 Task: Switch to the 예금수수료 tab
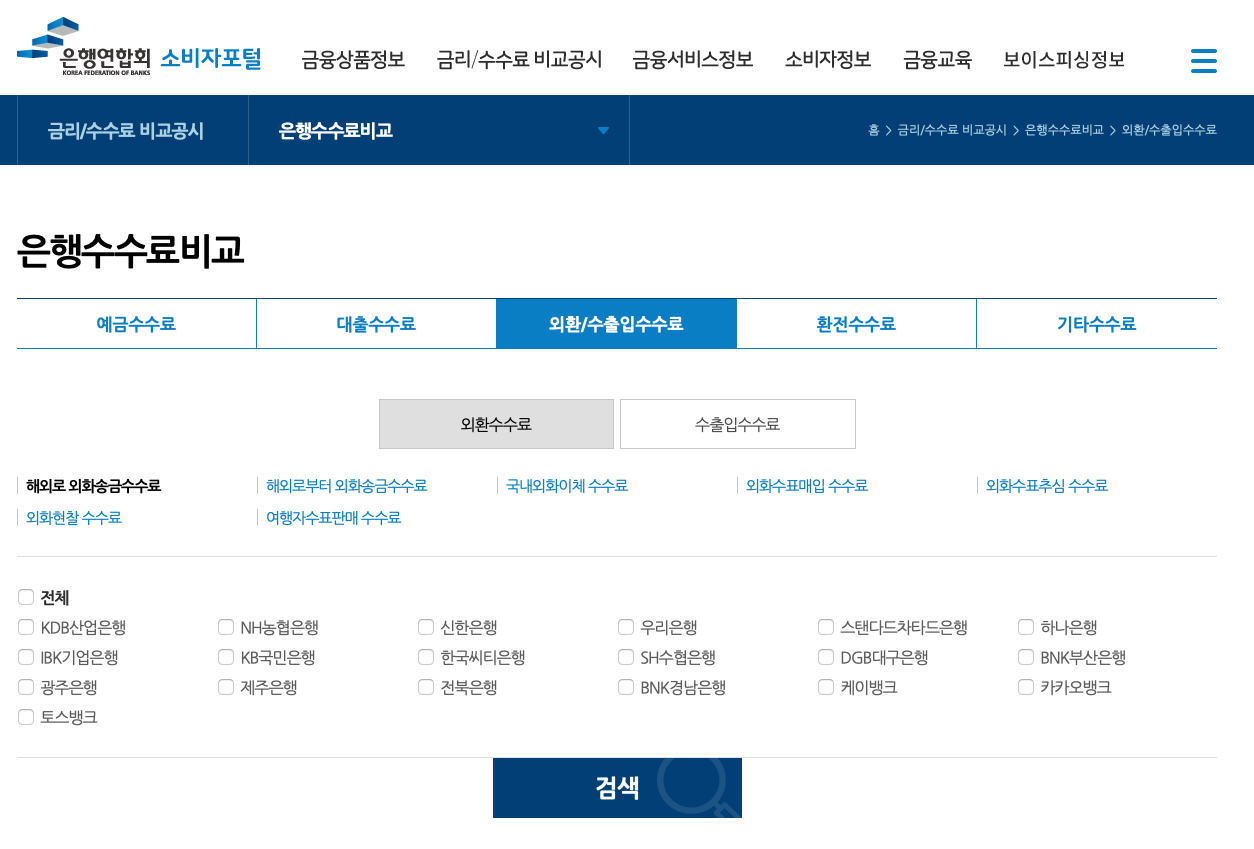point(135,323)
